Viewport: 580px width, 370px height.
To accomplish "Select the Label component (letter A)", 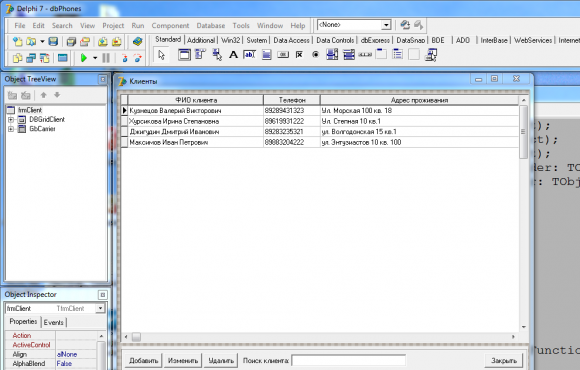I will click(233, 55).
